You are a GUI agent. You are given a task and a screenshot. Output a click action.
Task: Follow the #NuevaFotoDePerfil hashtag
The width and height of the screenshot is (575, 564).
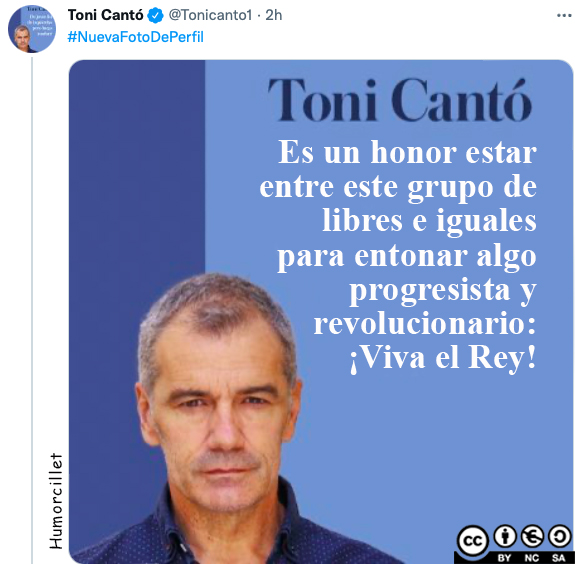(x=136, y=37)
